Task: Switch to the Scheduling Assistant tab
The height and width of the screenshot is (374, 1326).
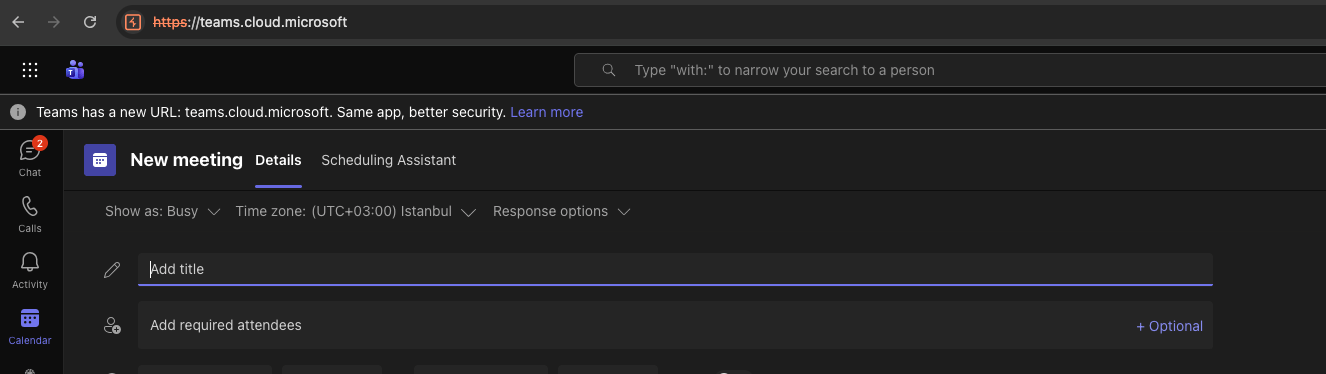Action: click(388, 160)
